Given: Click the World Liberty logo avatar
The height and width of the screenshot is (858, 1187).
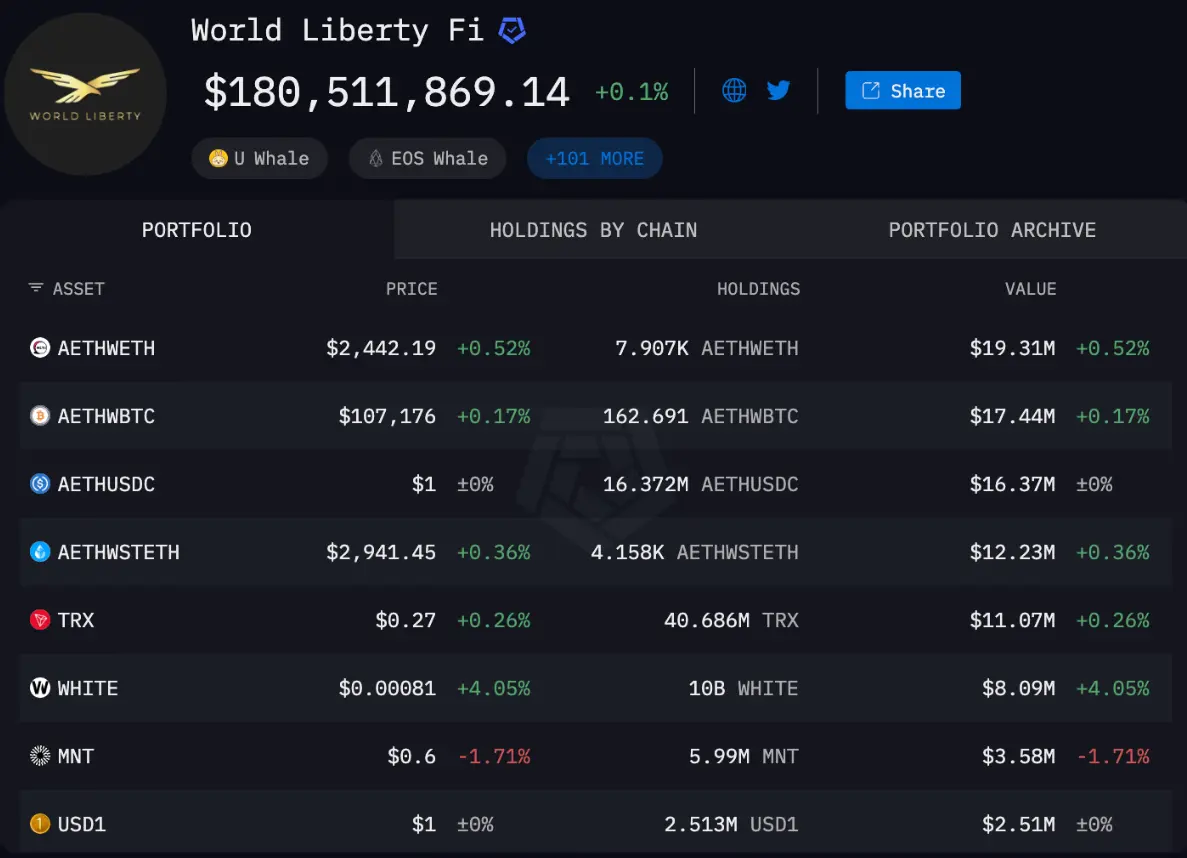Looking at the screenshot, I should click(x=85, y=95).
